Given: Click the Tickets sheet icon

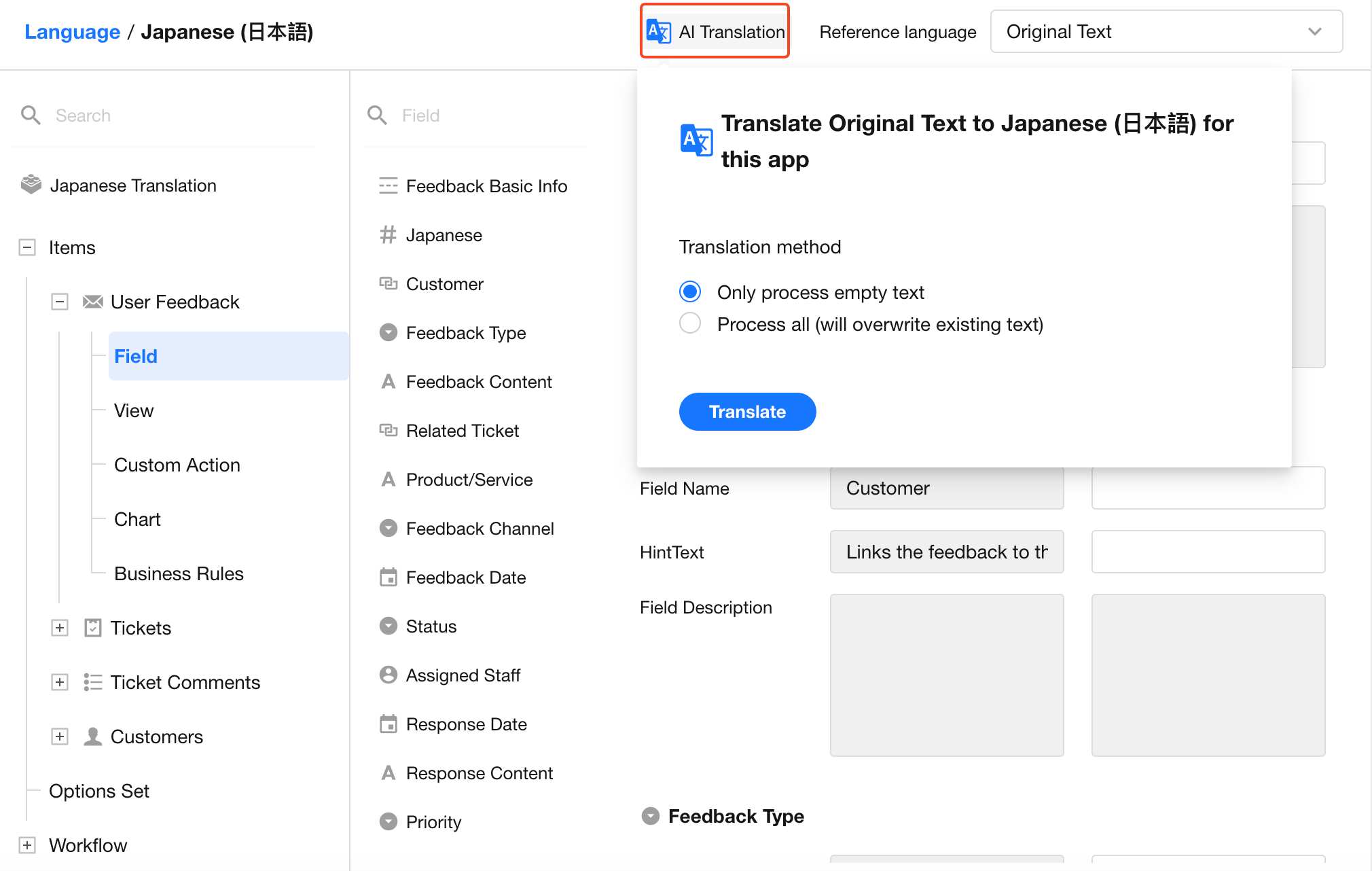Looking at the screenshot, I should 93,628.
